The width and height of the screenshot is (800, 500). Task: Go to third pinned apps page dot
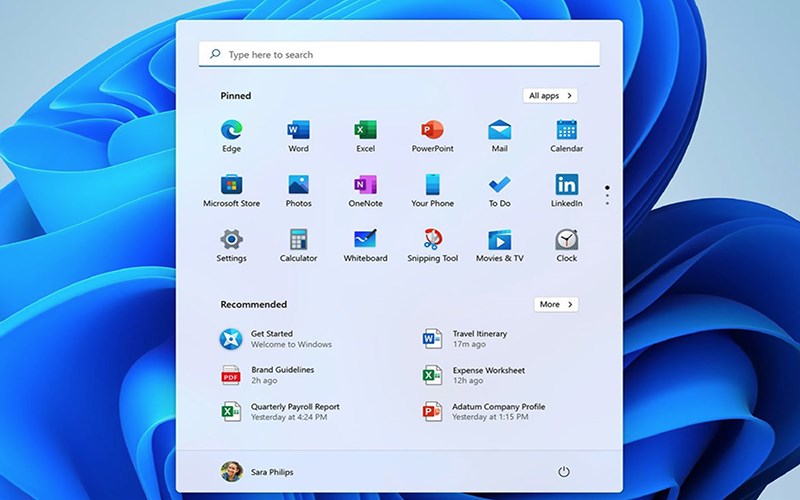(x=607, y=204)
